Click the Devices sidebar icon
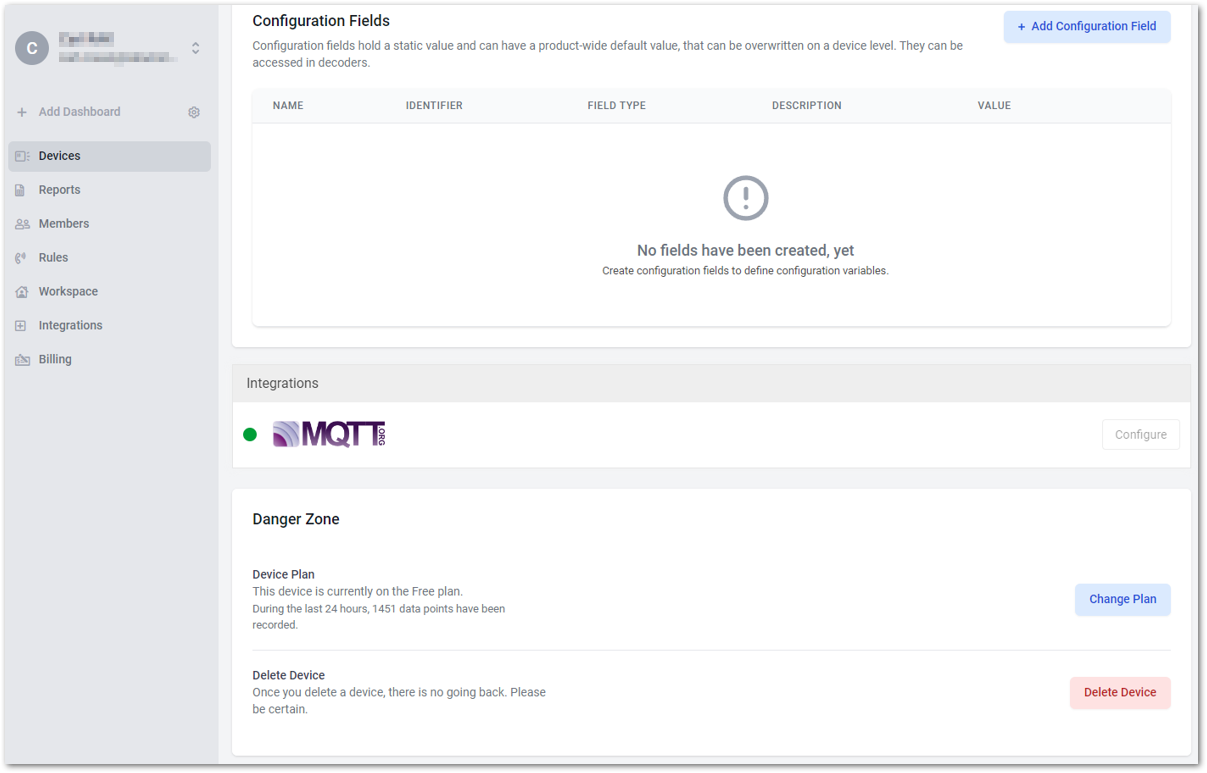Screen dimensions: 1207x773 coord(22,156)
